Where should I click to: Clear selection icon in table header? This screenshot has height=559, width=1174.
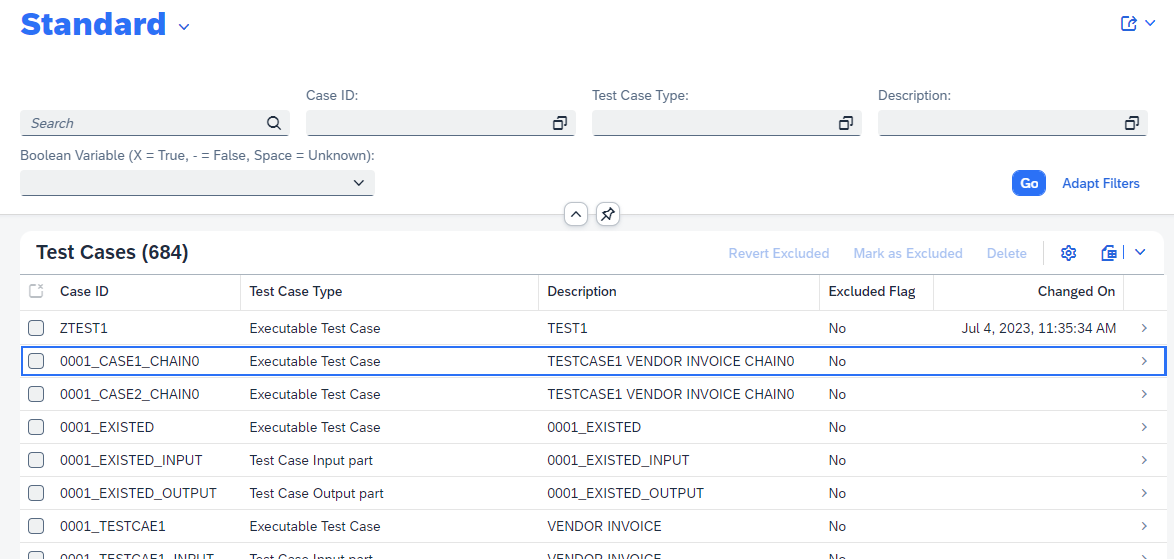(x=36, y=291)
